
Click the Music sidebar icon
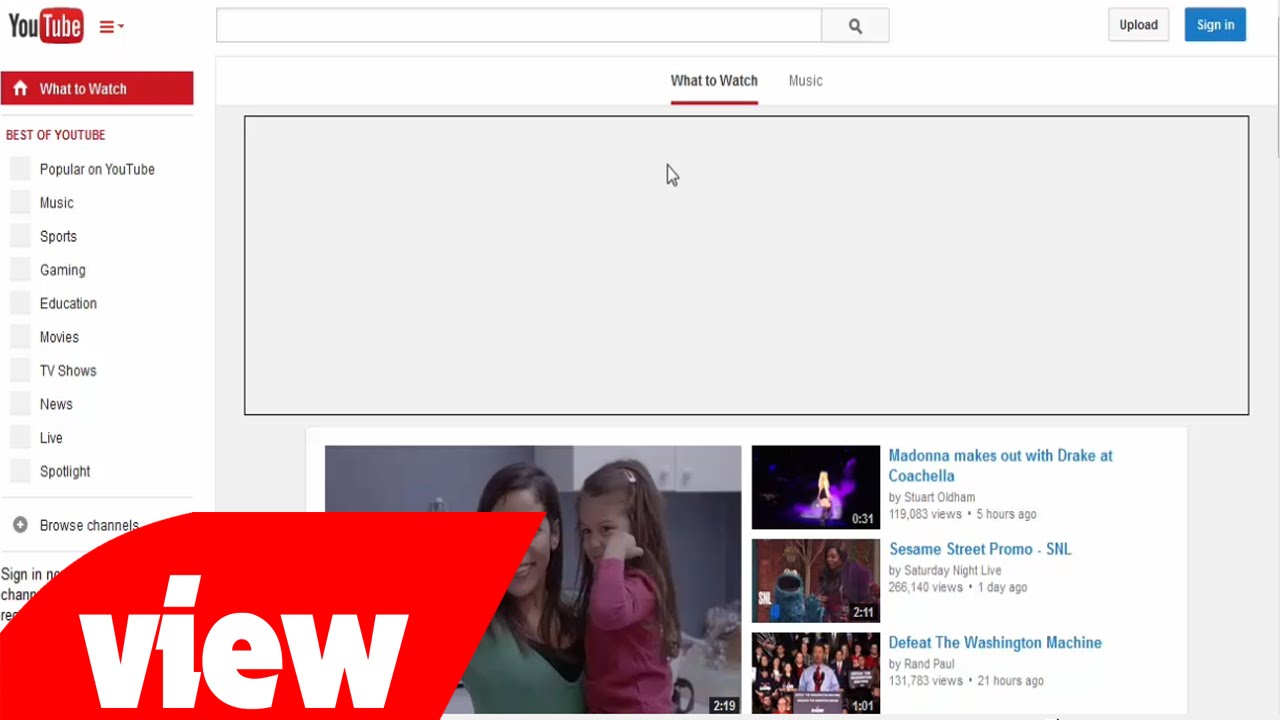click(x=20, y=202)
